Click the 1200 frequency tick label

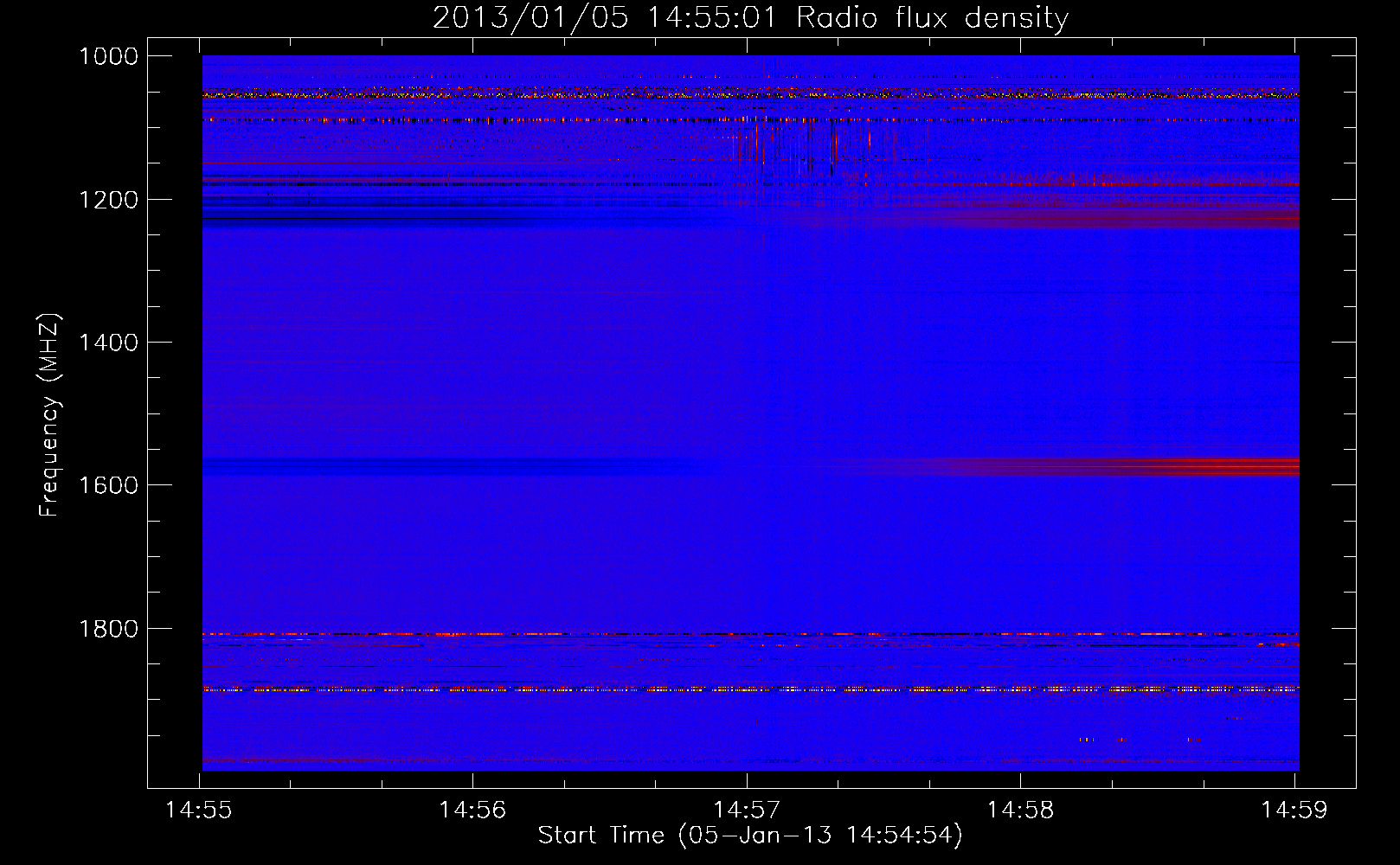[x=108, y=200]
